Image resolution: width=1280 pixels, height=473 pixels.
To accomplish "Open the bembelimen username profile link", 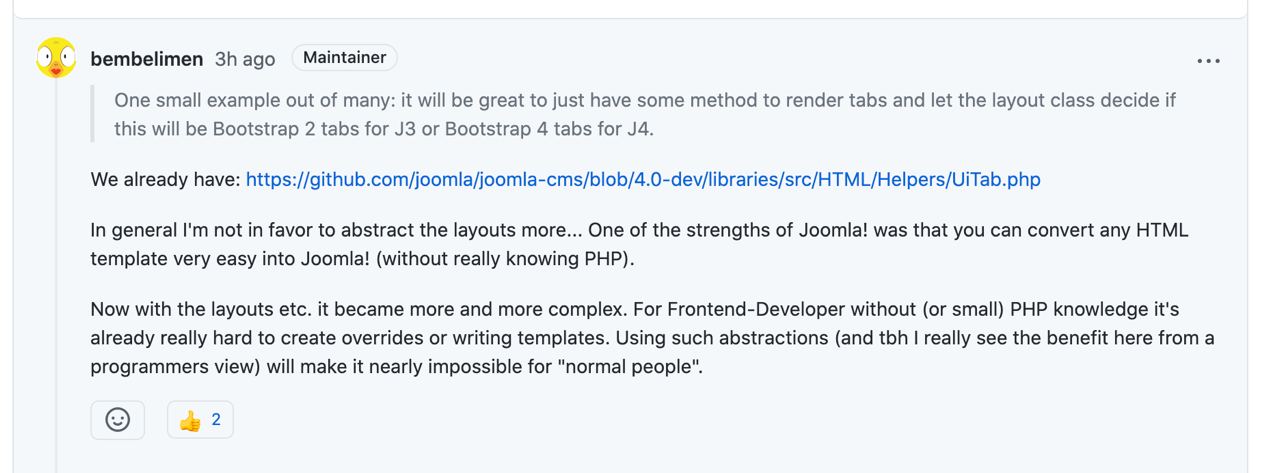I will click(147, 59).
